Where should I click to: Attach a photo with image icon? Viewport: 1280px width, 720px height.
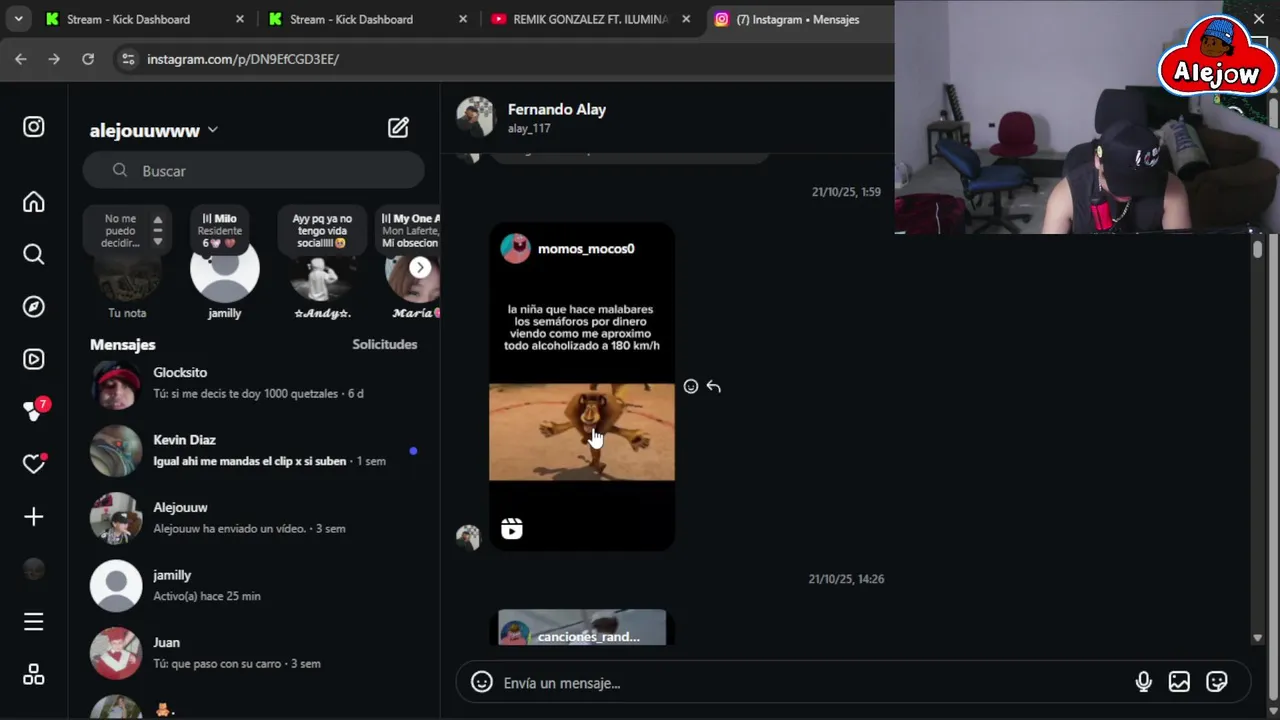1180,682
